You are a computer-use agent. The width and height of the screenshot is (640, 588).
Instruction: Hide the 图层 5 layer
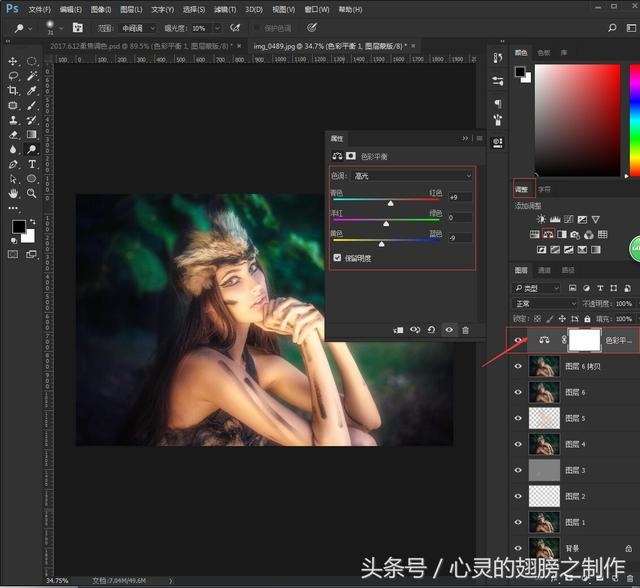(518, 418)
